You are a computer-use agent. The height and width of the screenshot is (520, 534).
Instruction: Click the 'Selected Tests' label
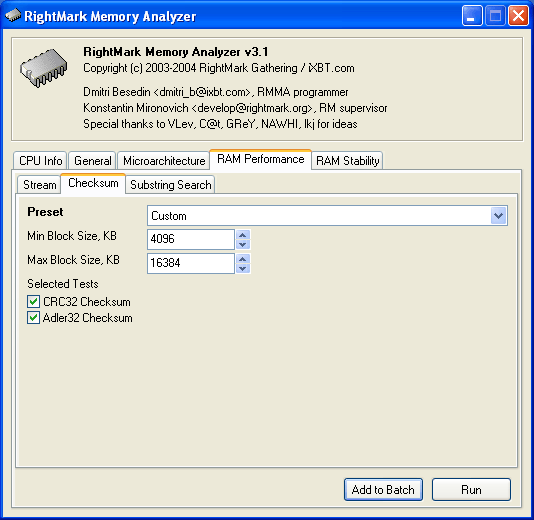63,284
